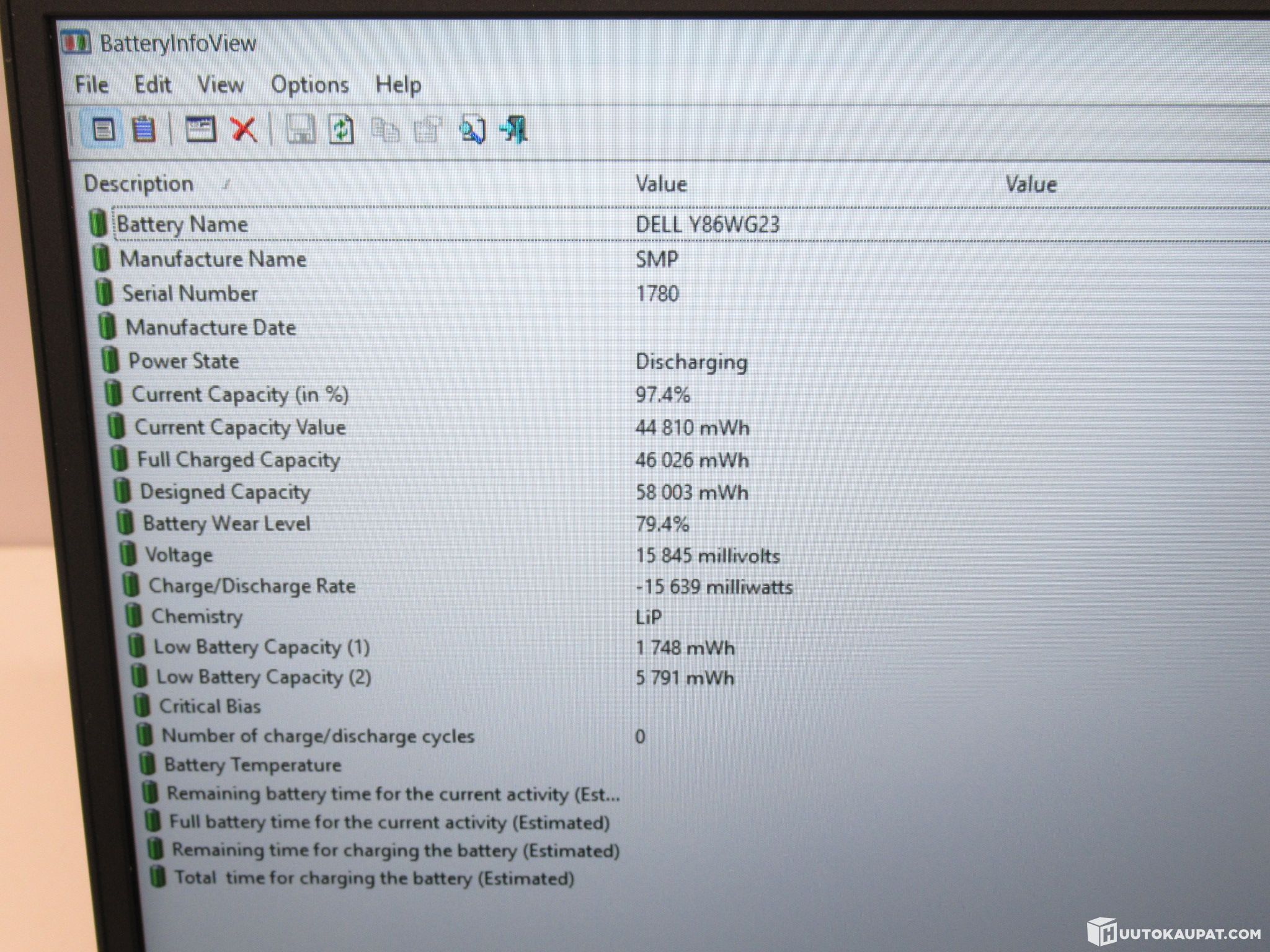Click the Find magnifier toolbar icon

pyautogui.click(x=472, y=130)
